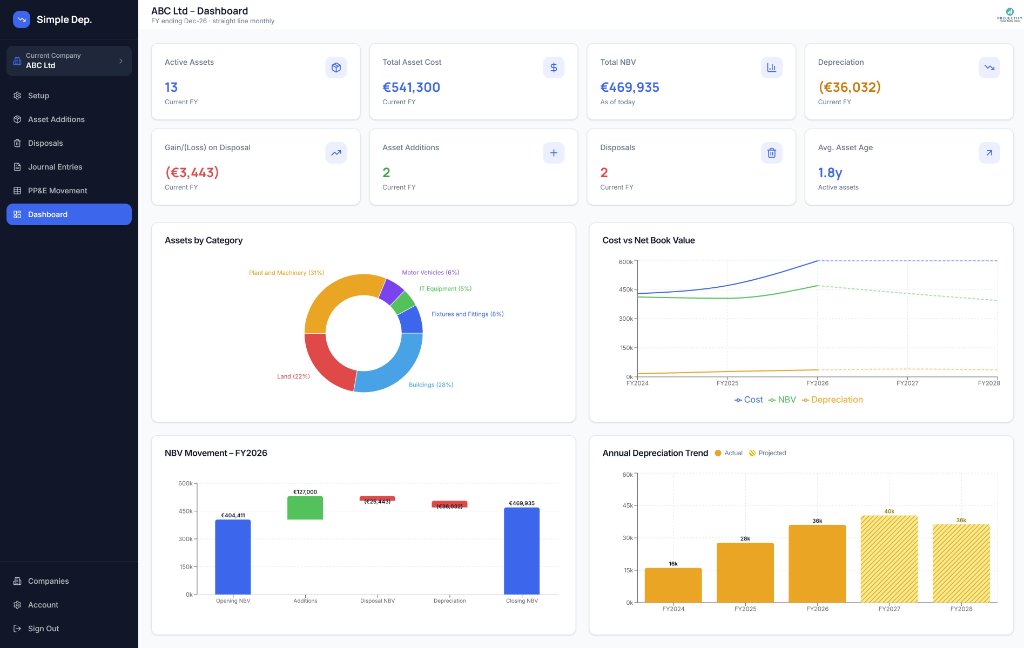Click the Disposals card trash icon
The width and height of the screenshot is (1024, 648).
coord(771,153)
